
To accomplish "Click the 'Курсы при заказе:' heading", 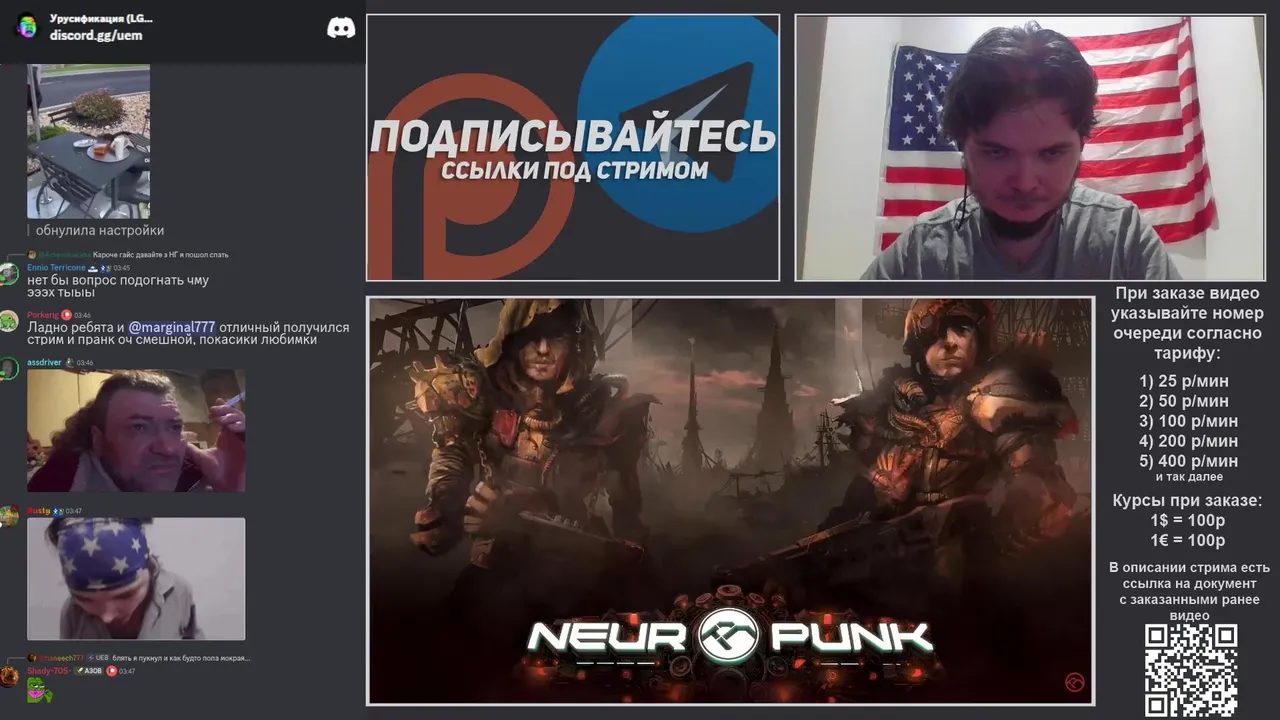I will pyautogui.click(x=1187, y=501).
